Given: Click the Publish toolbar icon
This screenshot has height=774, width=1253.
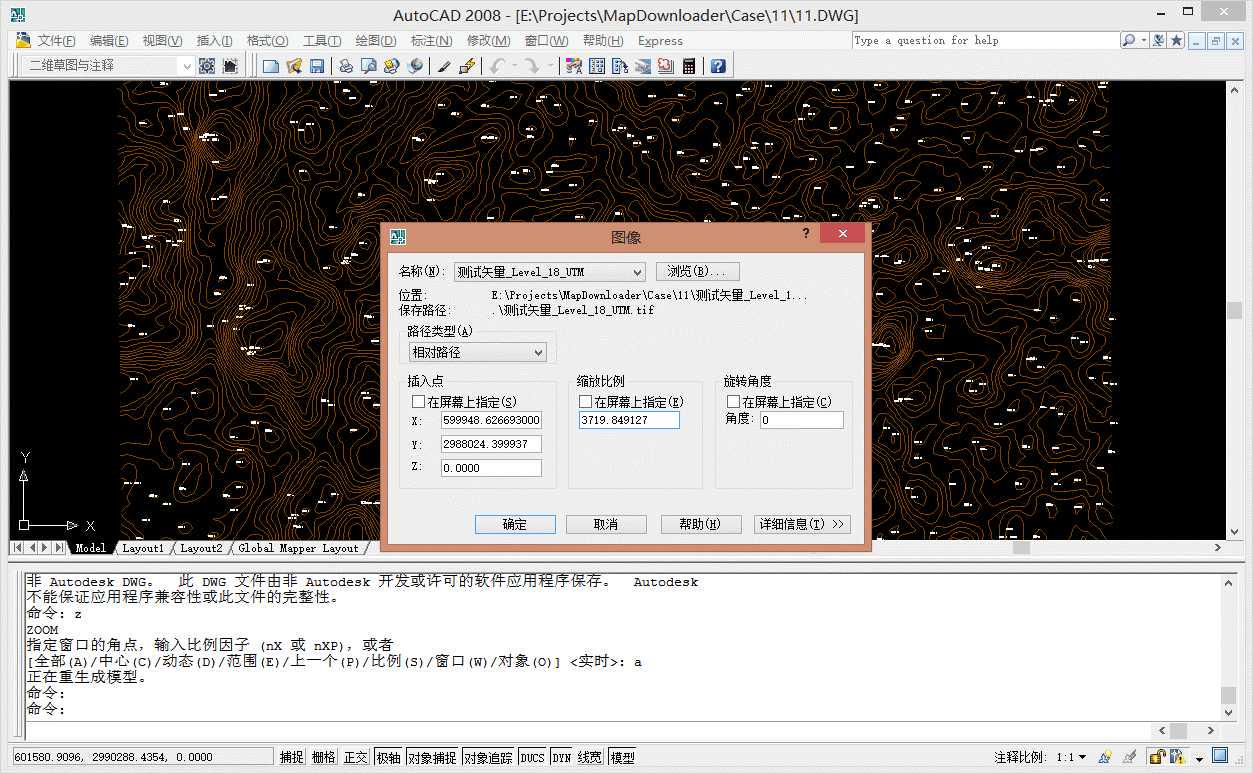Looking at the screenshot, I should tap(392, 66).
